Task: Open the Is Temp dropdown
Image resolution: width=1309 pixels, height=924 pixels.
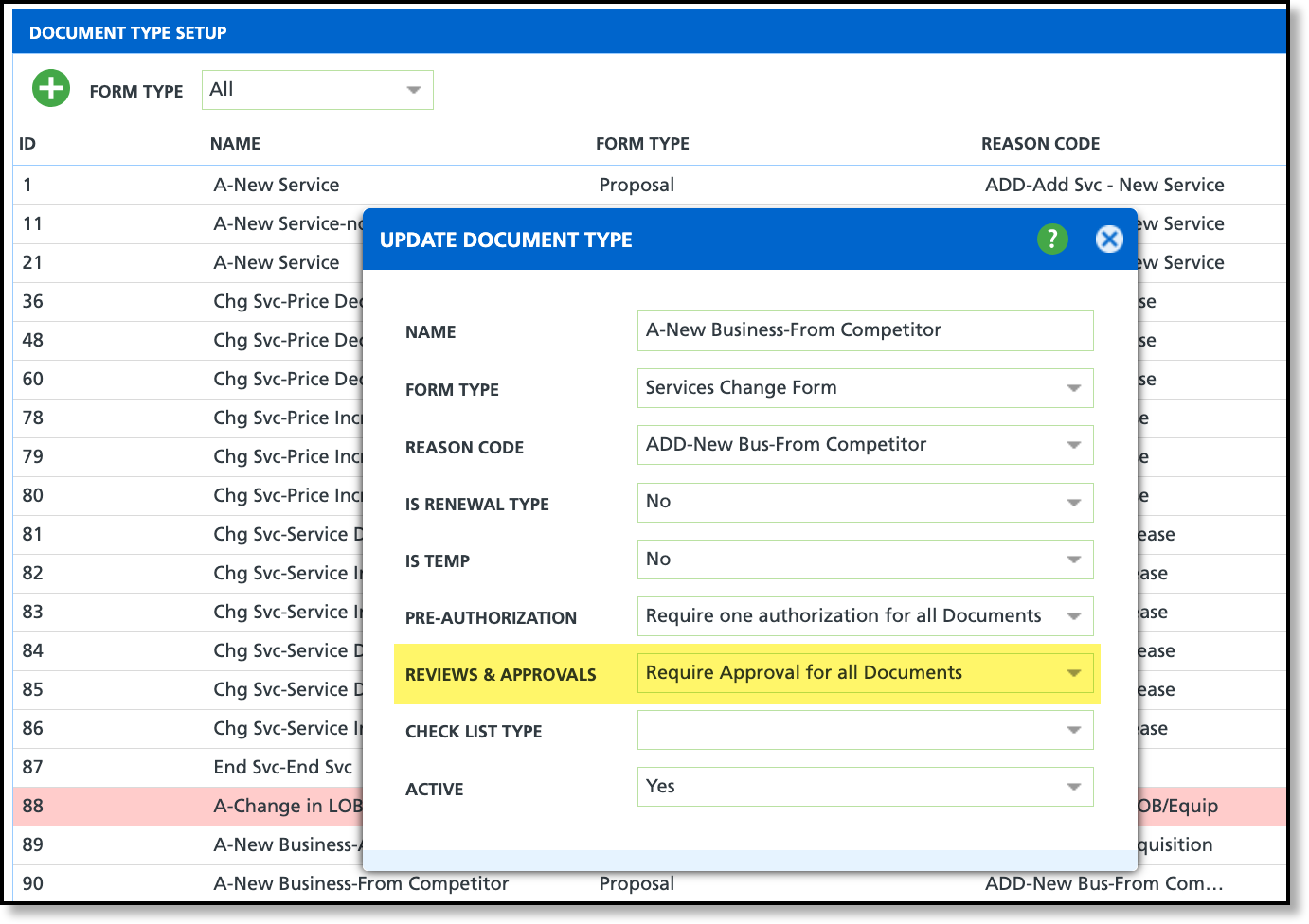Action: [x=865, y=560]
